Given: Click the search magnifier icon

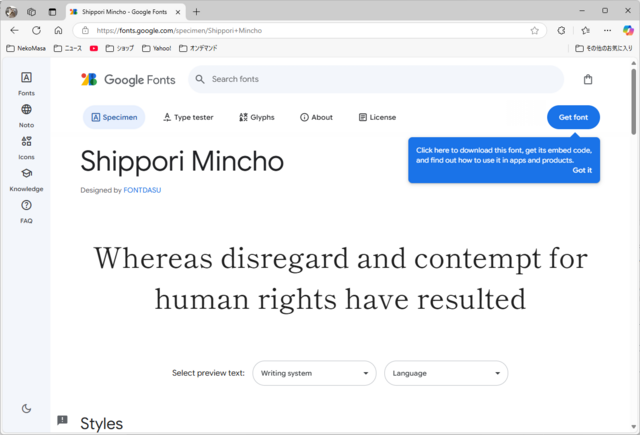Looking at the screenshot, I should [x=200, y=79].
